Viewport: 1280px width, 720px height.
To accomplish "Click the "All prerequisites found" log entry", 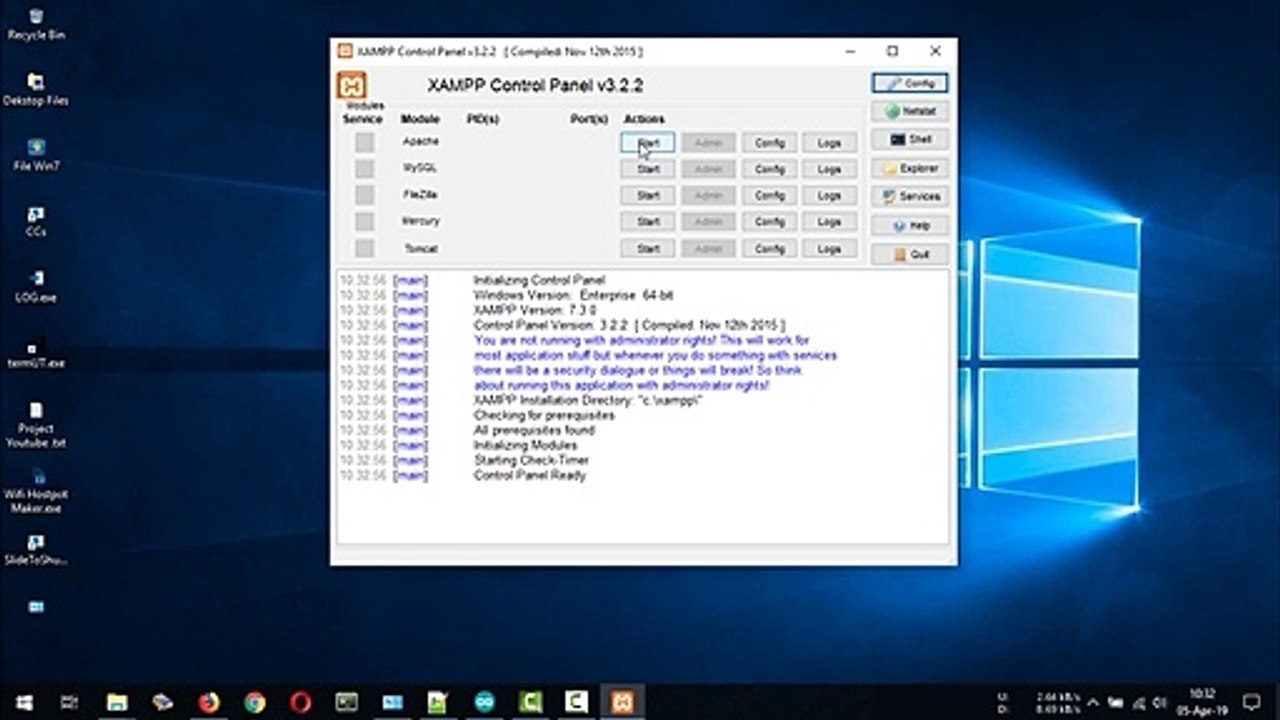I will [534, 431].
